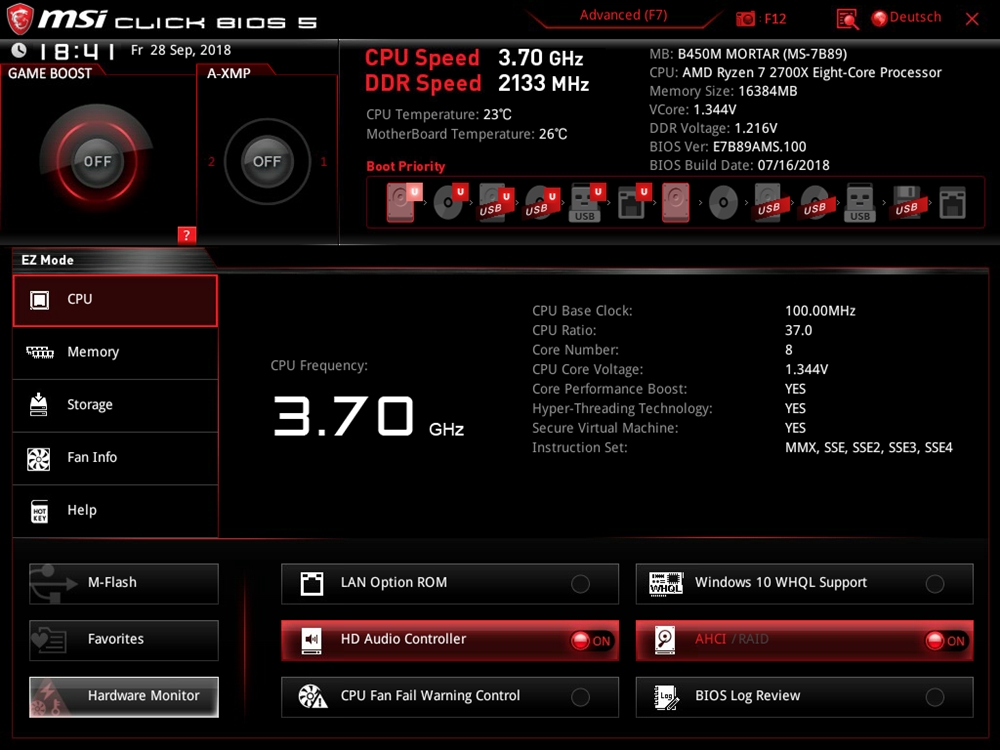Click the F12 screenshot camera icon
Screen dimensions: 1000x750
745,18
